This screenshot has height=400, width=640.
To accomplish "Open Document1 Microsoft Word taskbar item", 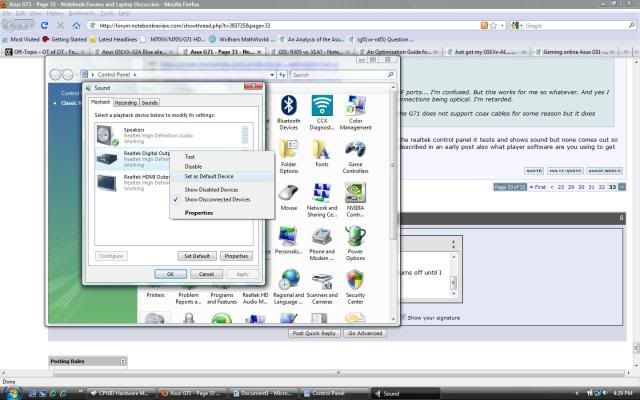I will coord(263,393).
